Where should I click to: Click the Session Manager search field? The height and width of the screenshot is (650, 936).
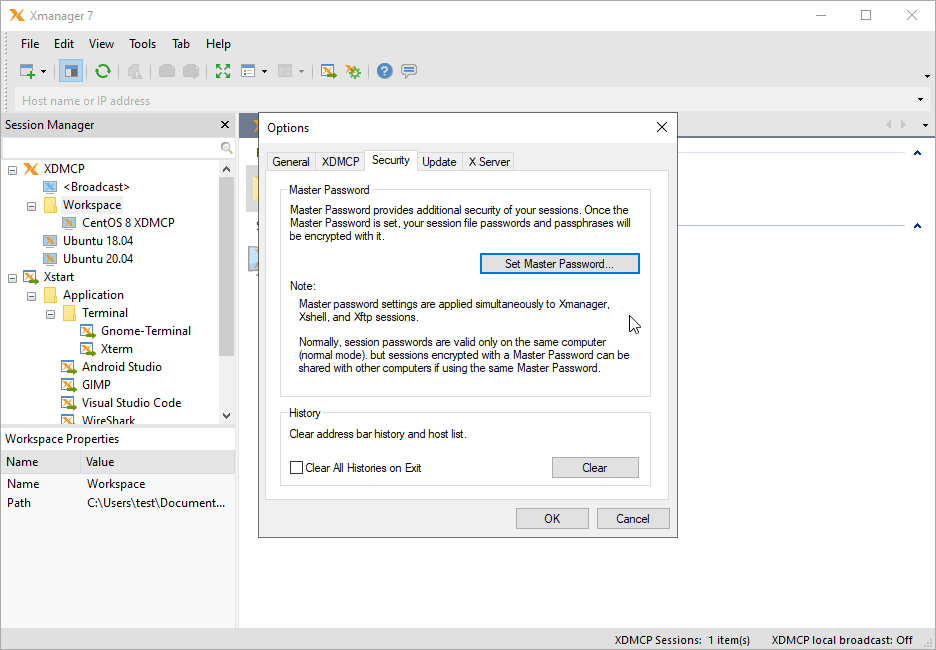tap(111, 147)
